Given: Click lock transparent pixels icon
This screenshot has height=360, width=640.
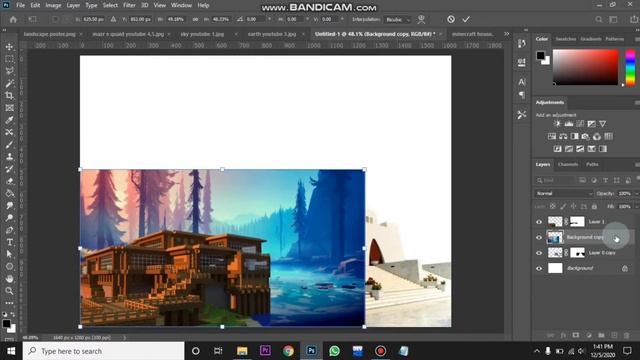Looking at the screenshot, I should click(x=552, y=207).
